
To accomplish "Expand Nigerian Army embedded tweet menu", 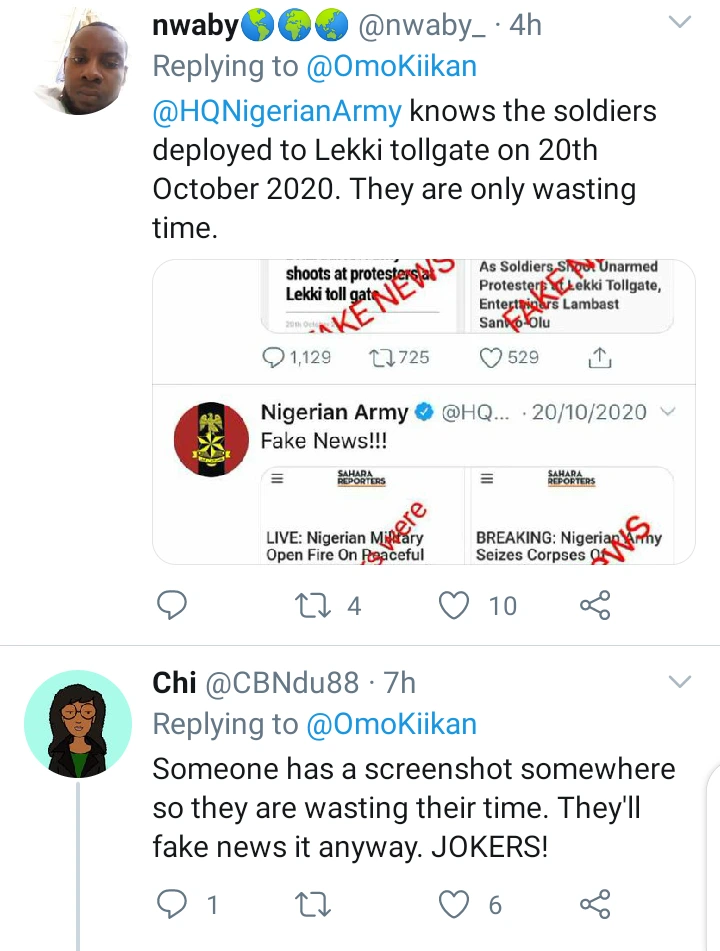I will click(x=669, y=412).
